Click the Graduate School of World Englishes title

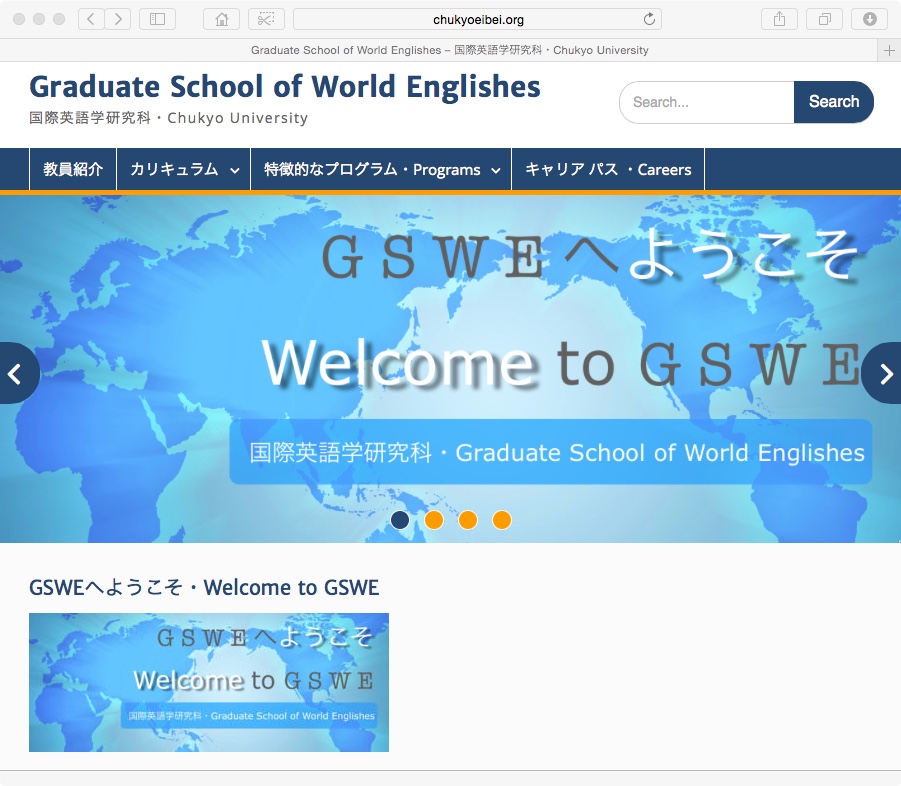pyautogui.click(x=285, y=87)
